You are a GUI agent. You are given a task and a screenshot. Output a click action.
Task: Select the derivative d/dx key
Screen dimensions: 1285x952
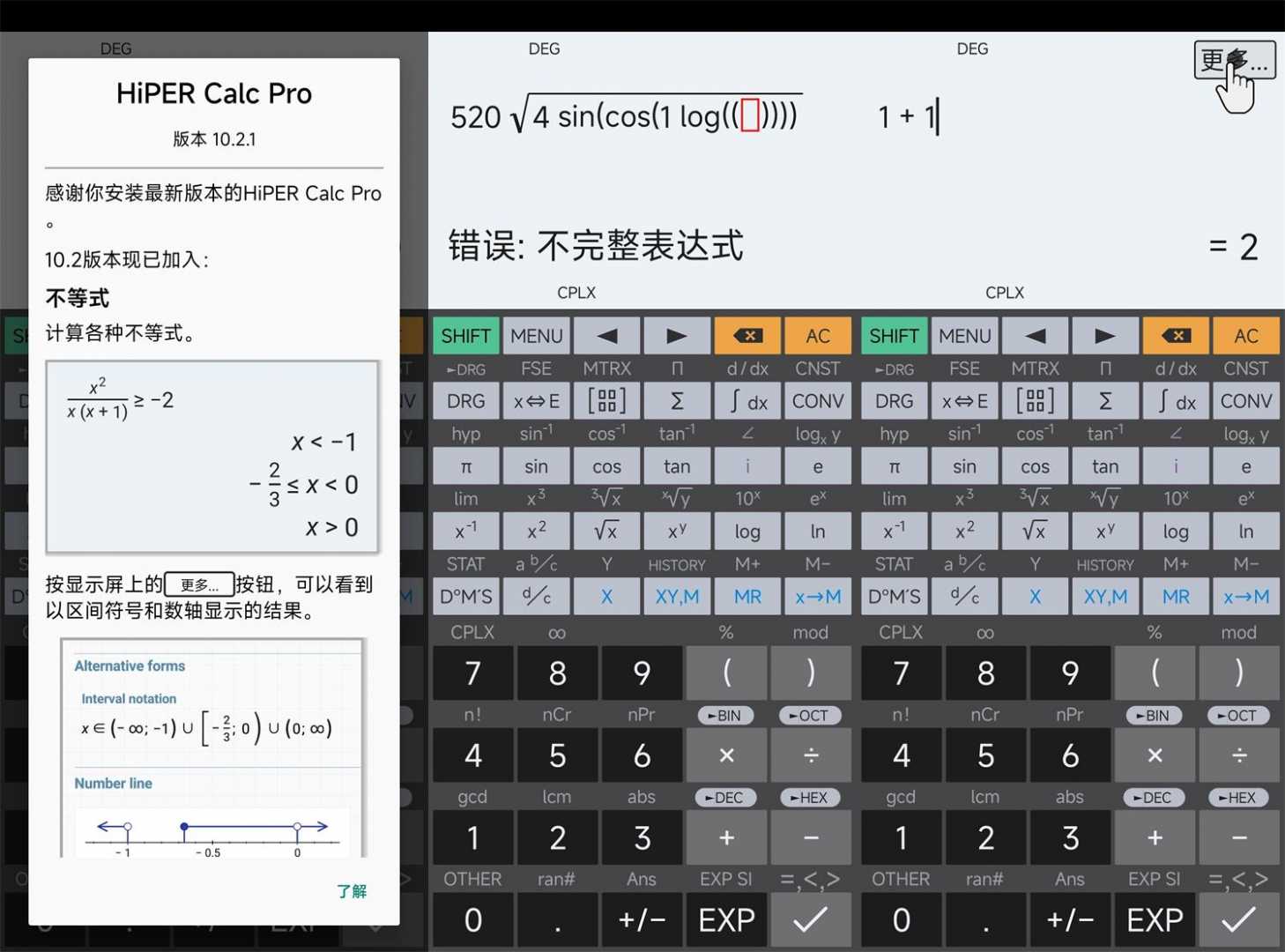click(x=746, y=368)
